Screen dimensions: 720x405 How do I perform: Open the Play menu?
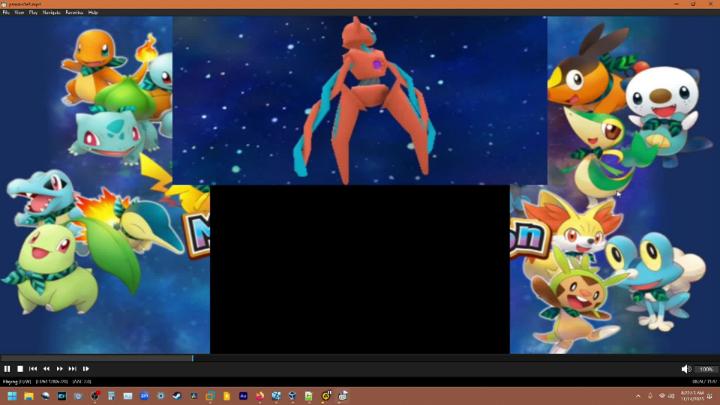pyautogui.click(x=33, y=12)
